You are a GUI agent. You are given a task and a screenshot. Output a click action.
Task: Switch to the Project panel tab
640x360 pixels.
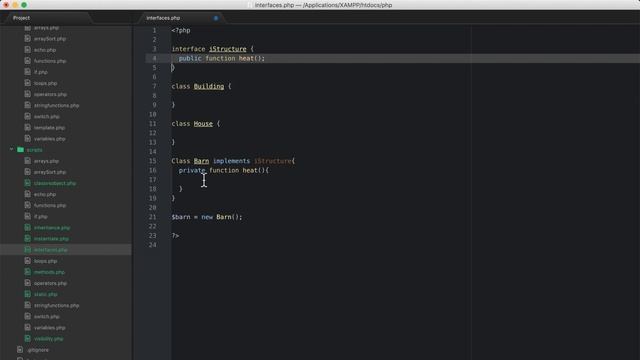(x=21, y=18)
